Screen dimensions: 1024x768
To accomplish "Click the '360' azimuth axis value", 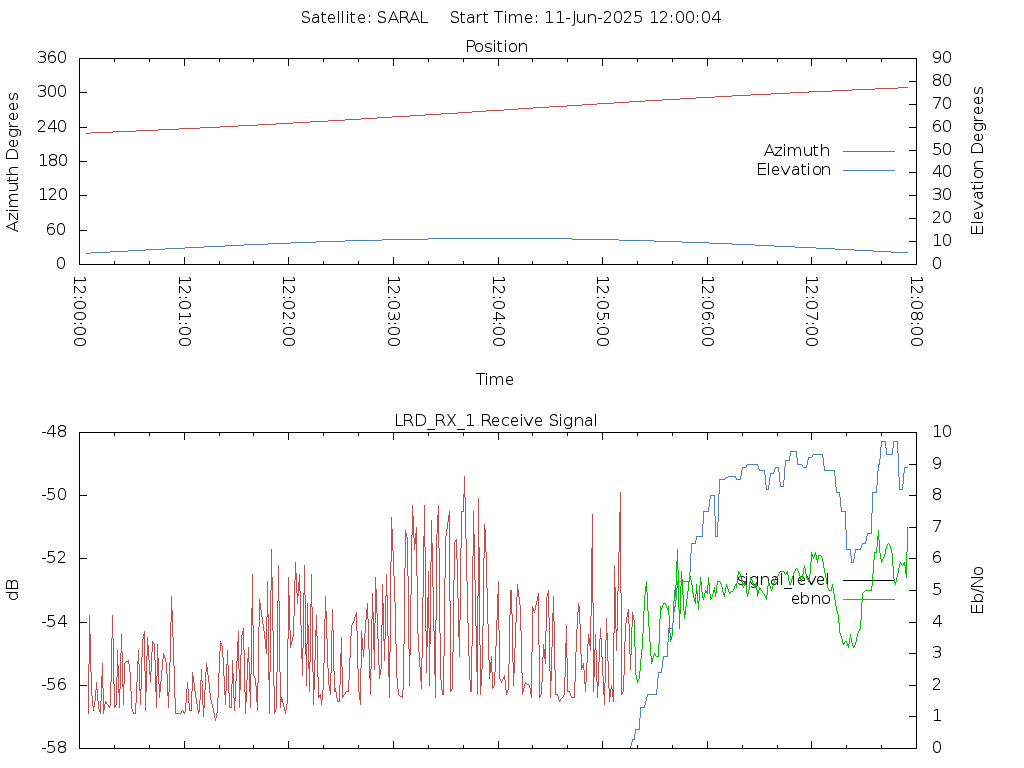I will tap(52, 57).
